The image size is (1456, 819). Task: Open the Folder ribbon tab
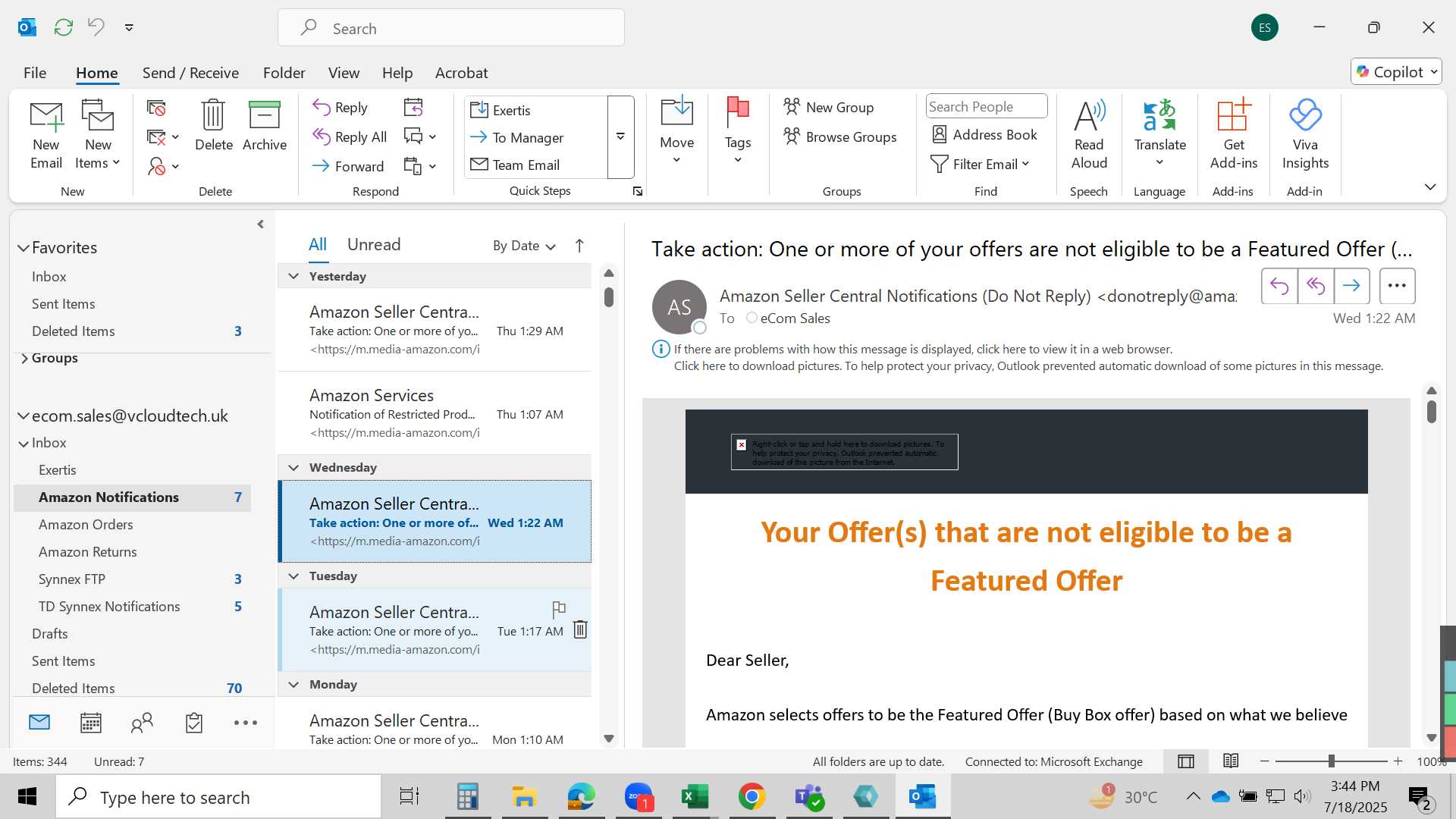[284, 73]
